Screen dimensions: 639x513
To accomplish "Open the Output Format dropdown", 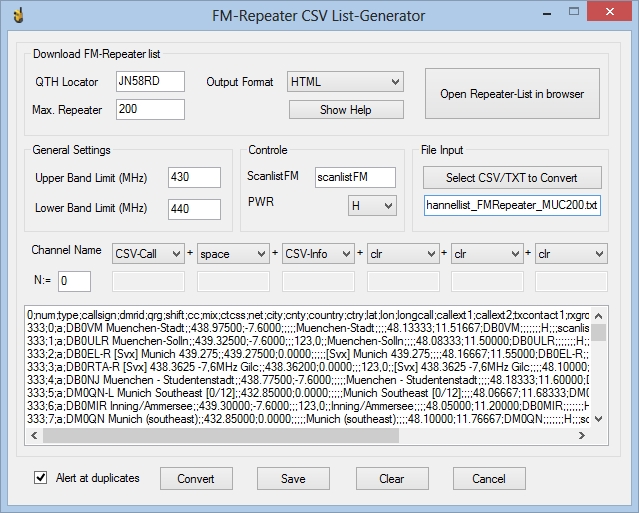I will tap(345, 82).
